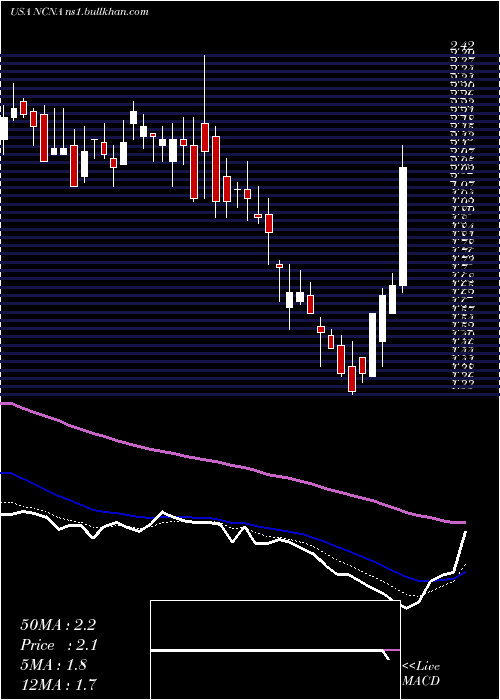Click the '12MA : 1.7' label

tap(58, 684)
